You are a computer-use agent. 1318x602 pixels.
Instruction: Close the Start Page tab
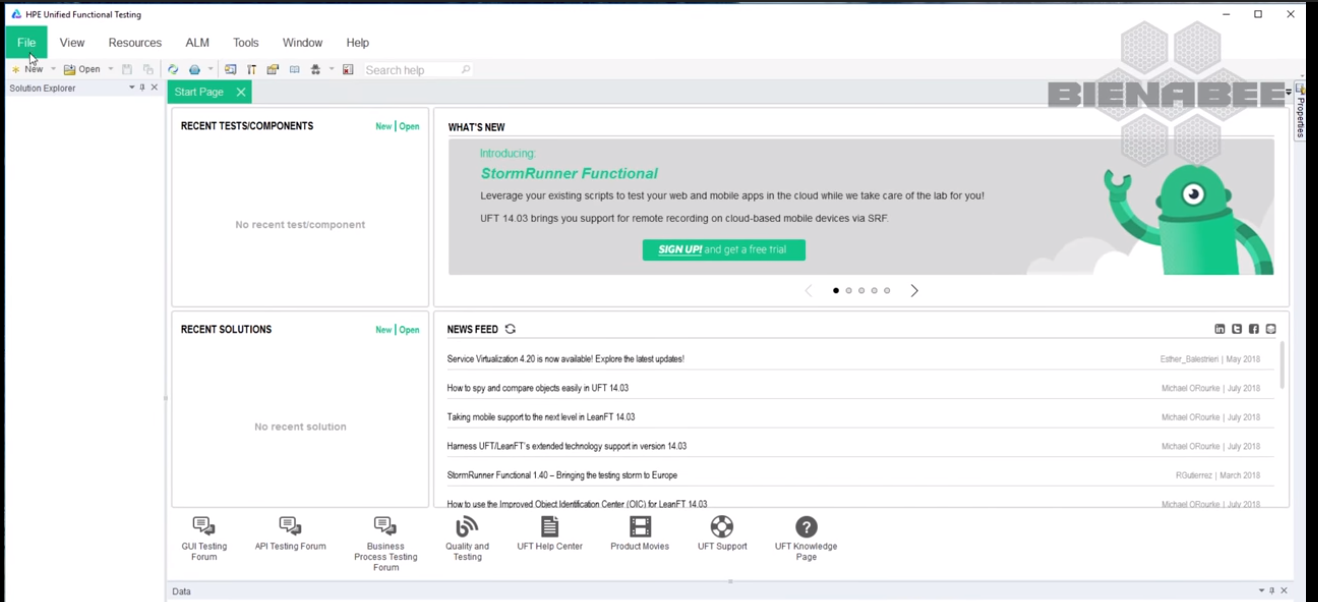[241, 92]
